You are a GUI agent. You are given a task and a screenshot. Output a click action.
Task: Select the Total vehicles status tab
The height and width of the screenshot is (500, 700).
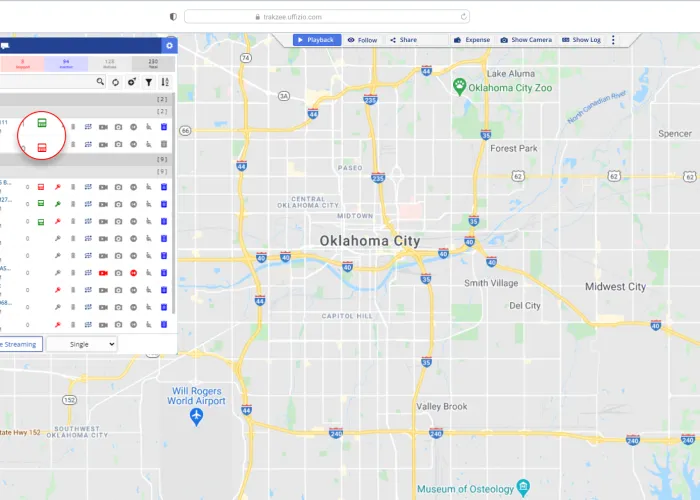pyautogui.click(x=153, y=64)
